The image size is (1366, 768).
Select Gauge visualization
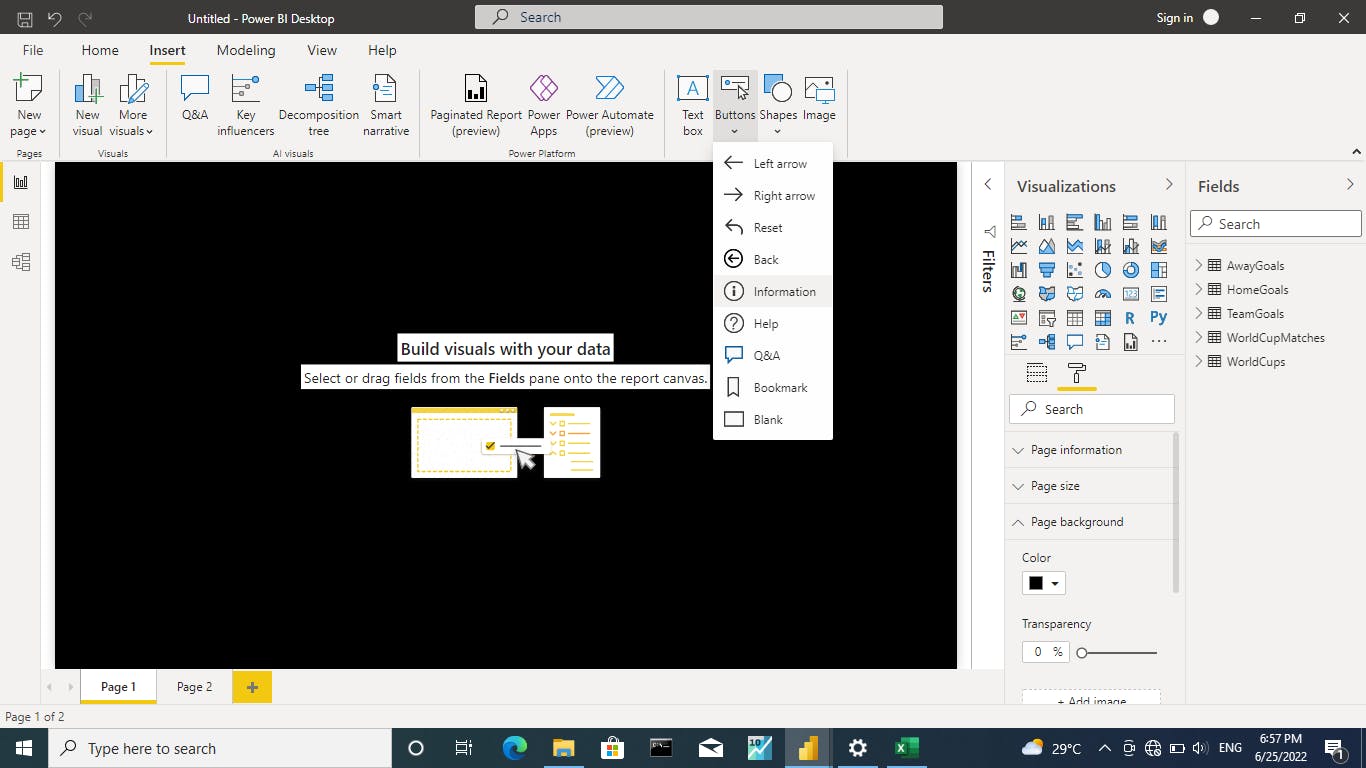pyautogui.click(x=1103, y=294)
